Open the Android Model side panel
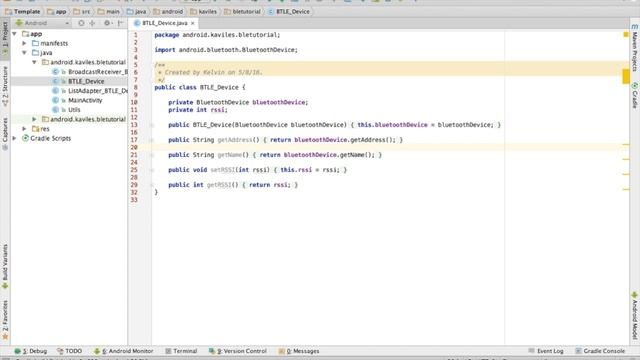Viewport: 640px width, 360px height. point(635,315)
